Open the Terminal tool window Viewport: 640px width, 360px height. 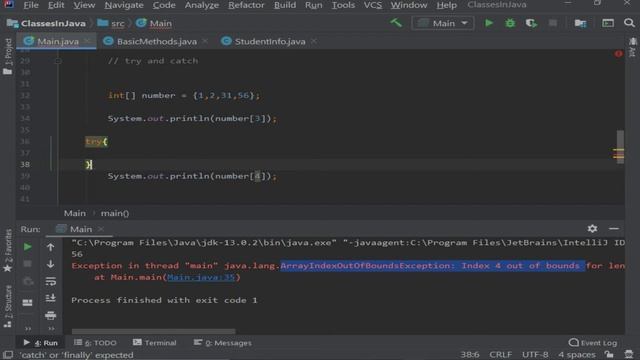155,343
